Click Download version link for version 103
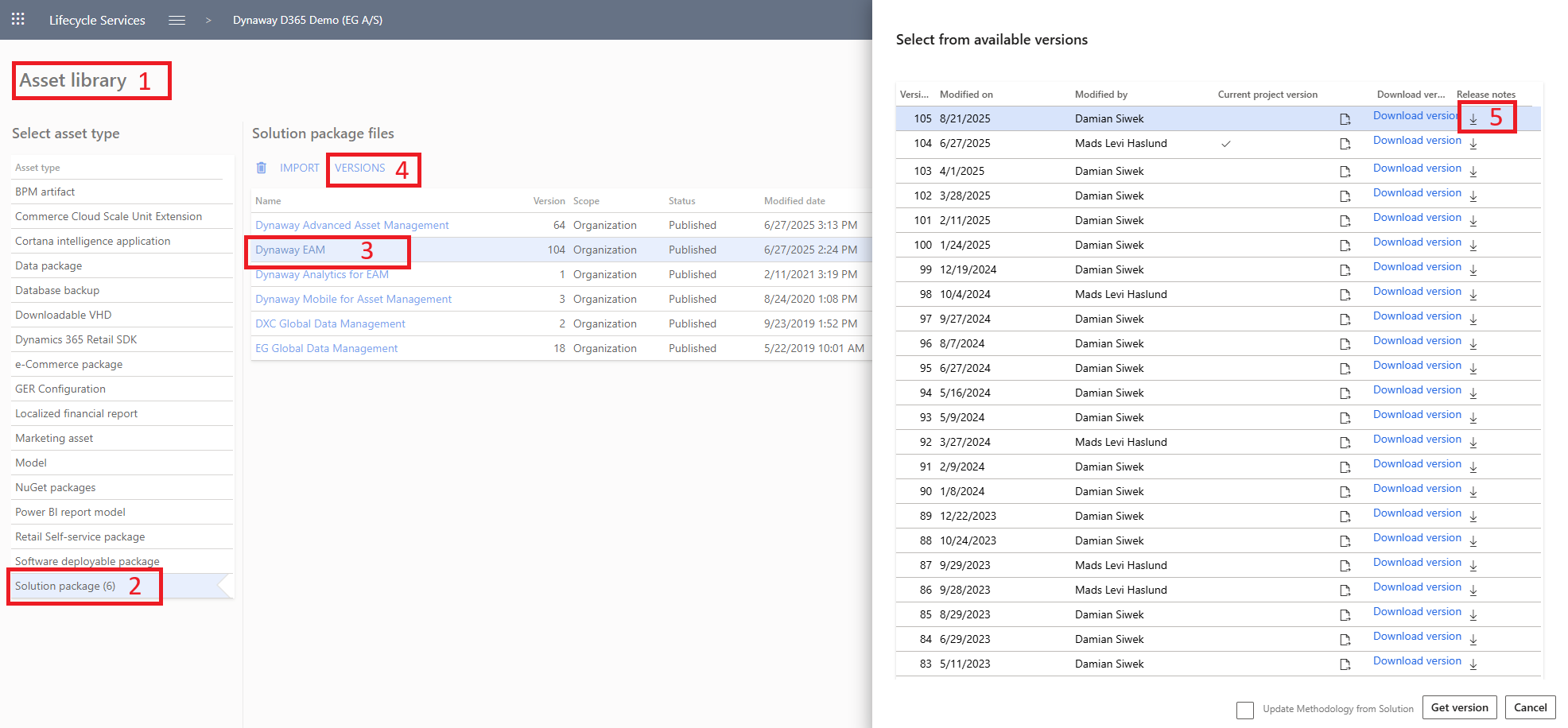 [x=1416, y=168]
